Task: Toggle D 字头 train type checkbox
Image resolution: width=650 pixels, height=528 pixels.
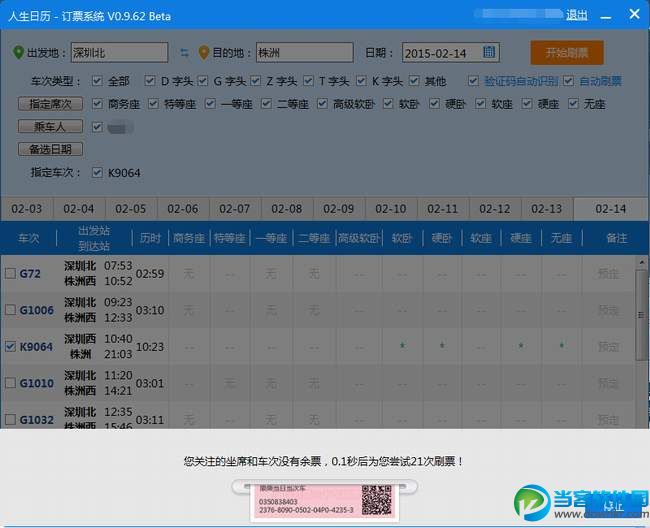Action: (x=150, y=80)
